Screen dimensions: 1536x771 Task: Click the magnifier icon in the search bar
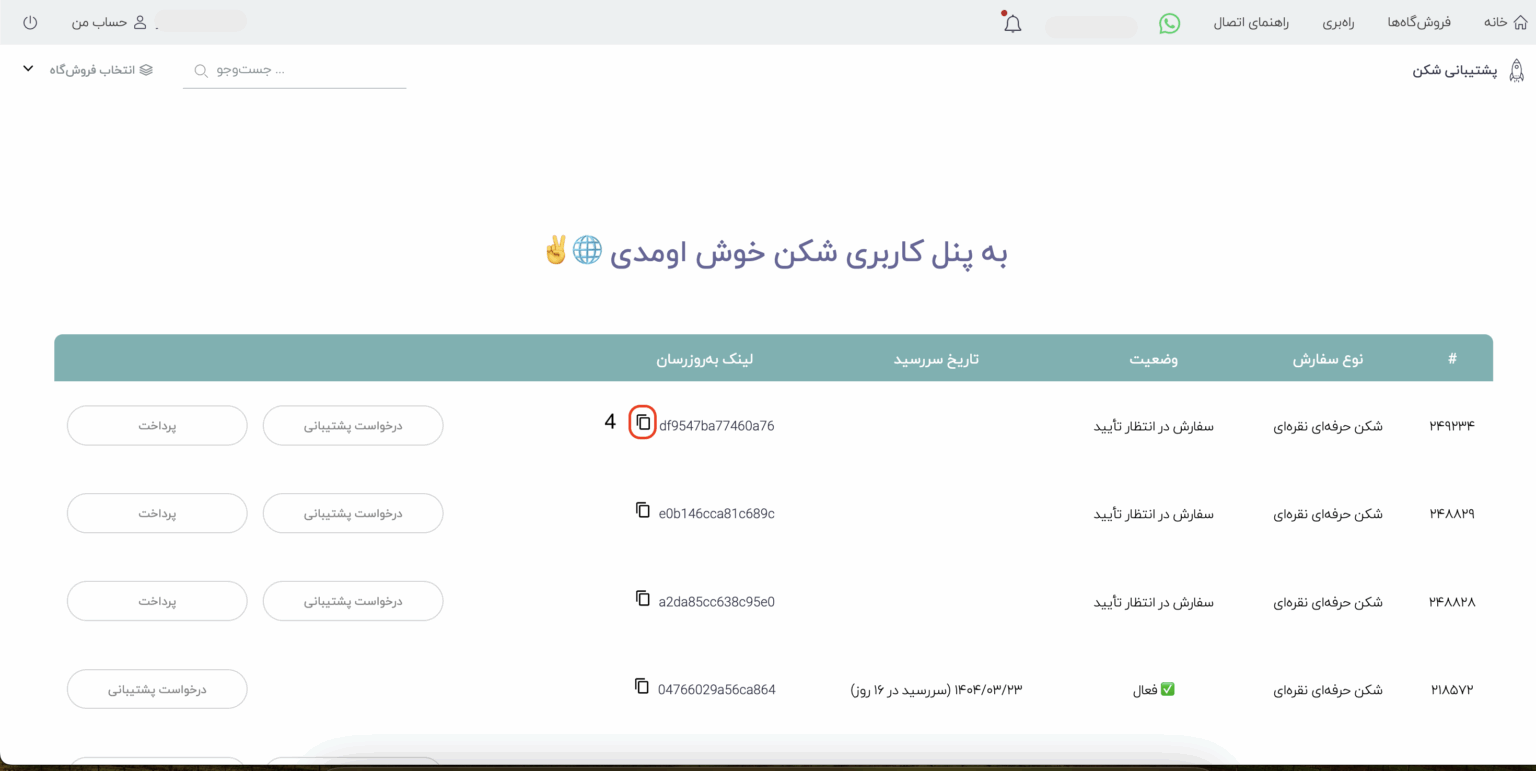(x=200, y=70)
